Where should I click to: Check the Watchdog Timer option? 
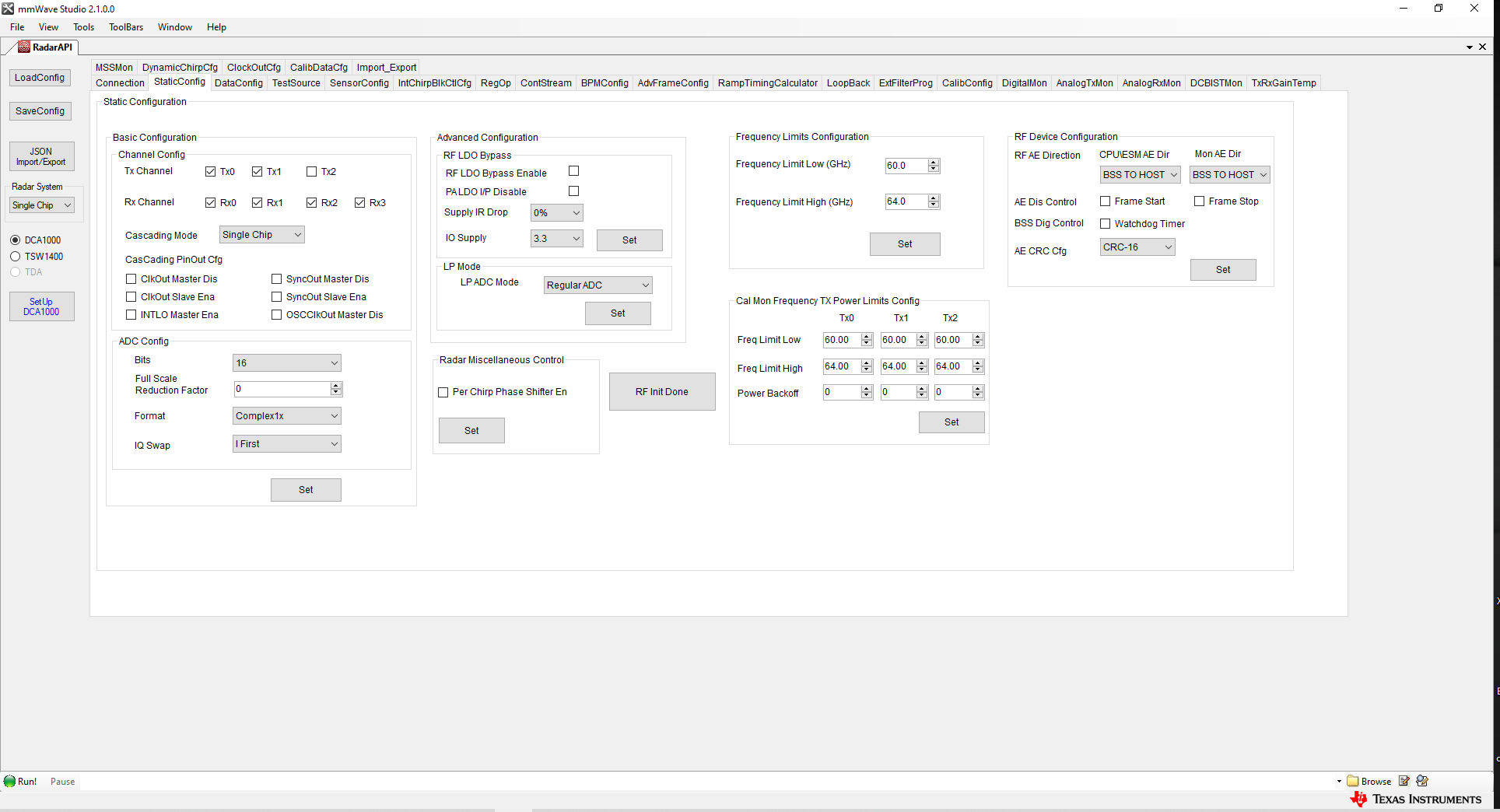pos(1105,224)
